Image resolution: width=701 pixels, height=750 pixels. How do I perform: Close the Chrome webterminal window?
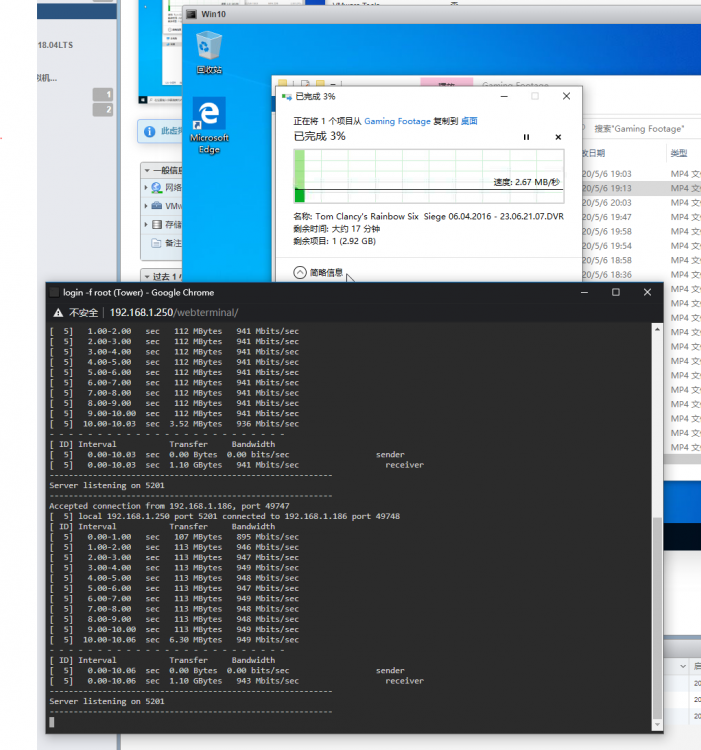point(647,292)
